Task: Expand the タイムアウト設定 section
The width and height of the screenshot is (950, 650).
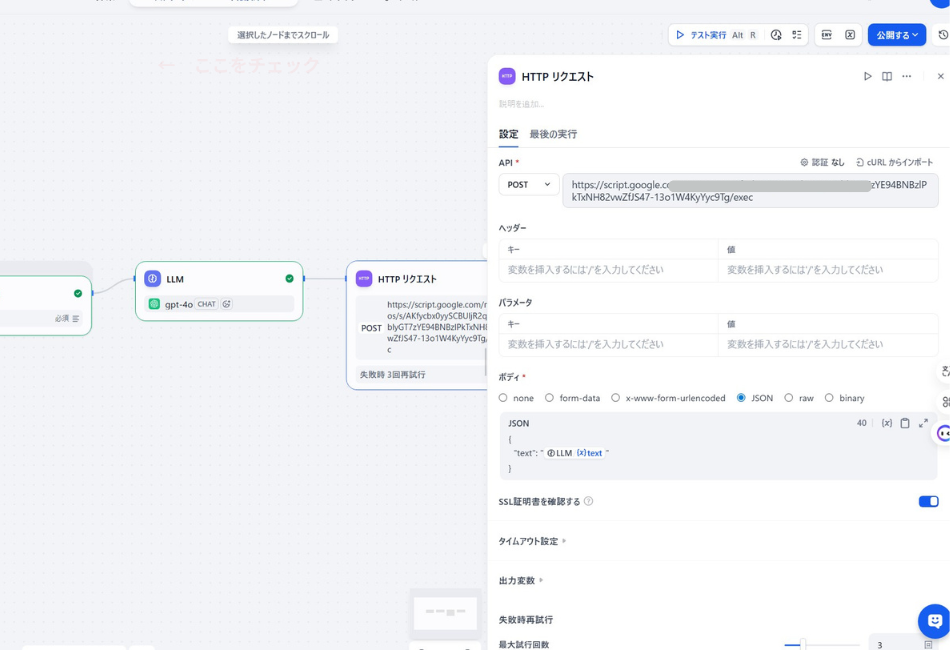Action: pyautogui.click(x=532, y=541)
